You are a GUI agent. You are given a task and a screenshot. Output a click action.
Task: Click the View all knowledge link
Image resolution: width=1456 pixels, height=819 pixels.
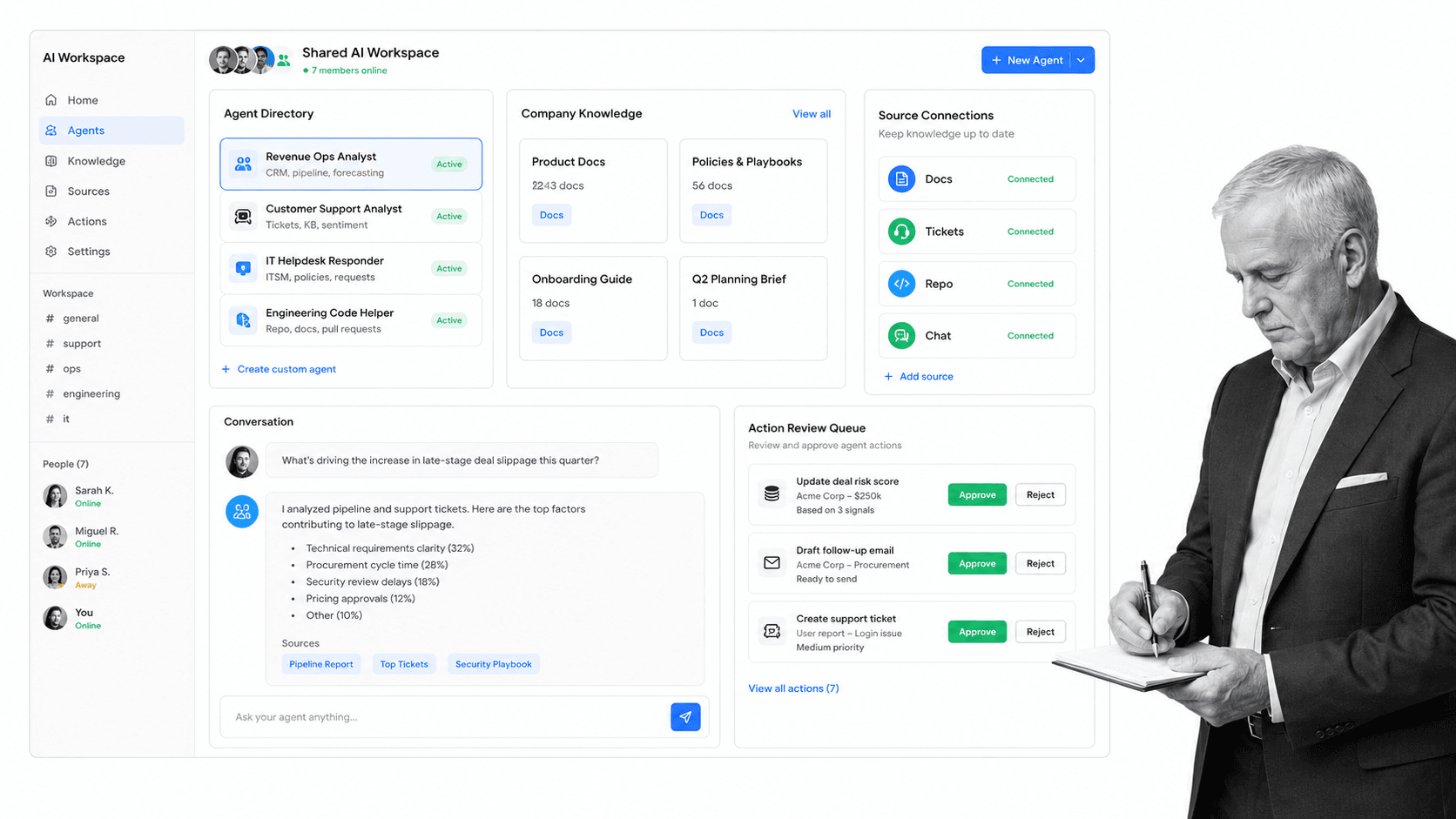click(x=812, y=114)
